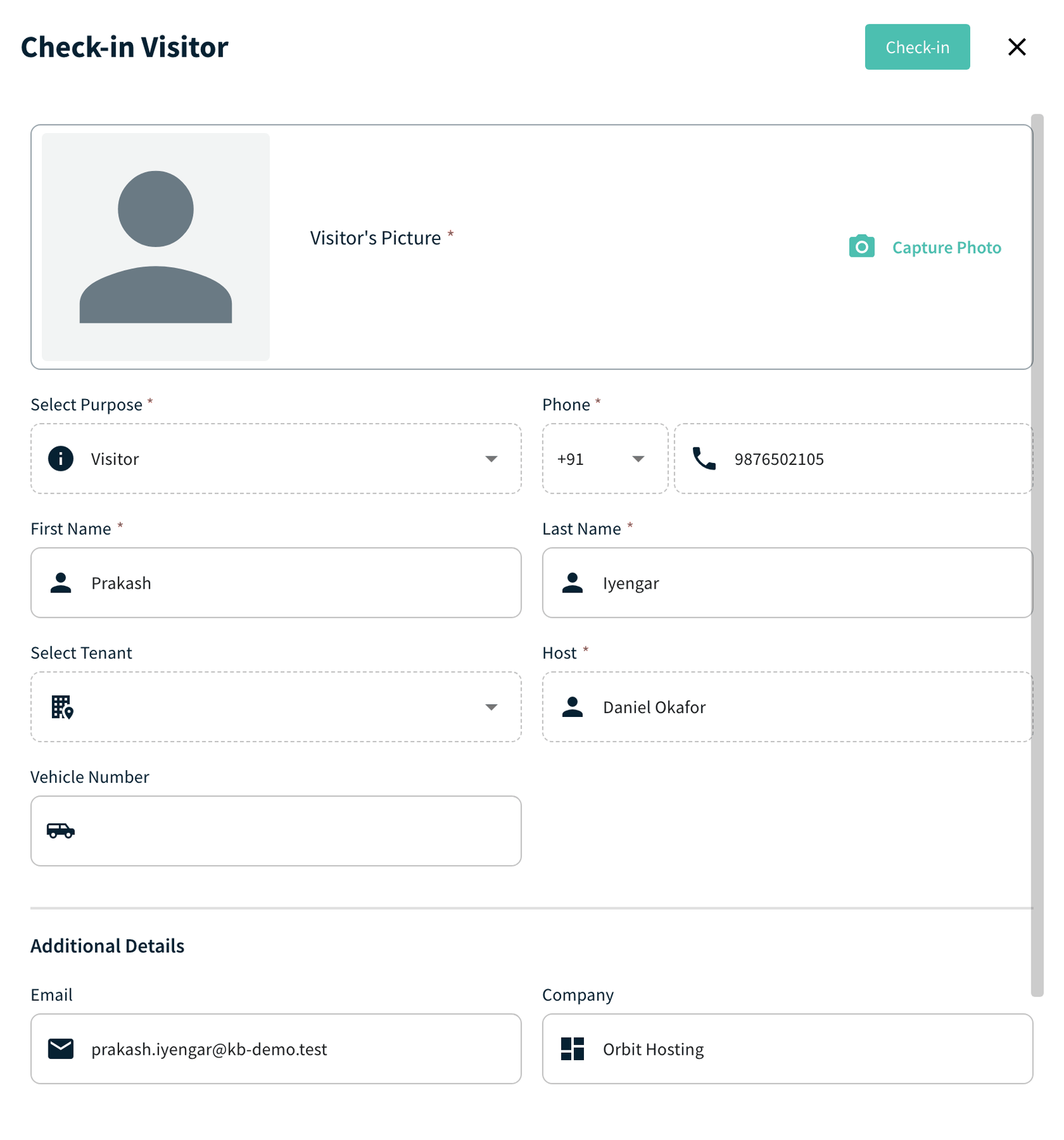Open the +91 country code dropdown
Screen dimensions: 1064x1140
tap(604, 459)
